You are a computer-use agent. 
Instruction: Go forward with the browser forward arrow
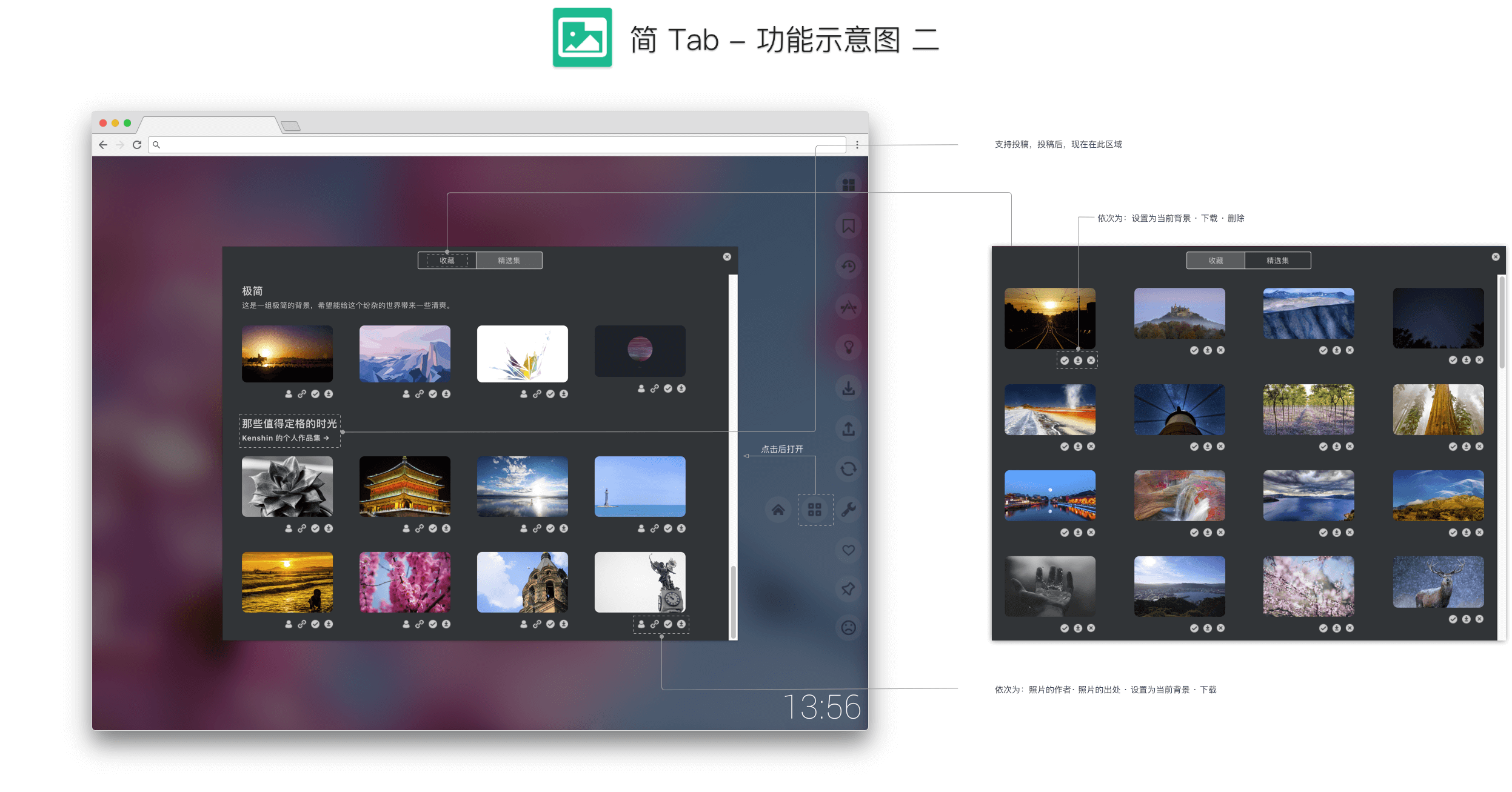(120, 145)
